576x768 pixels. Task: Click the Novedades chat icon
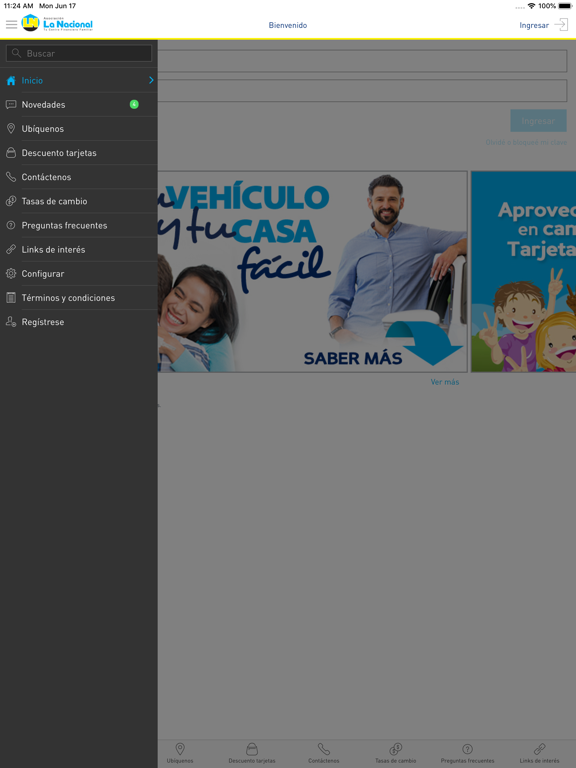click(x=11, y=104)
